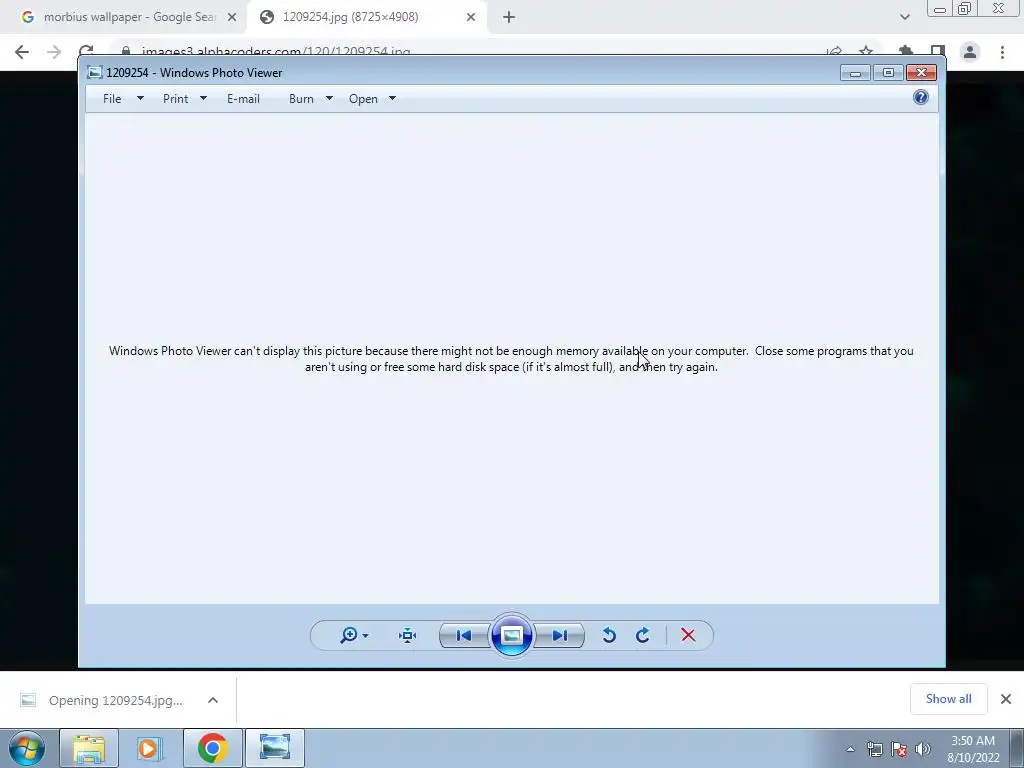Click the Photo Viewer title bar icon

(95, 72)
